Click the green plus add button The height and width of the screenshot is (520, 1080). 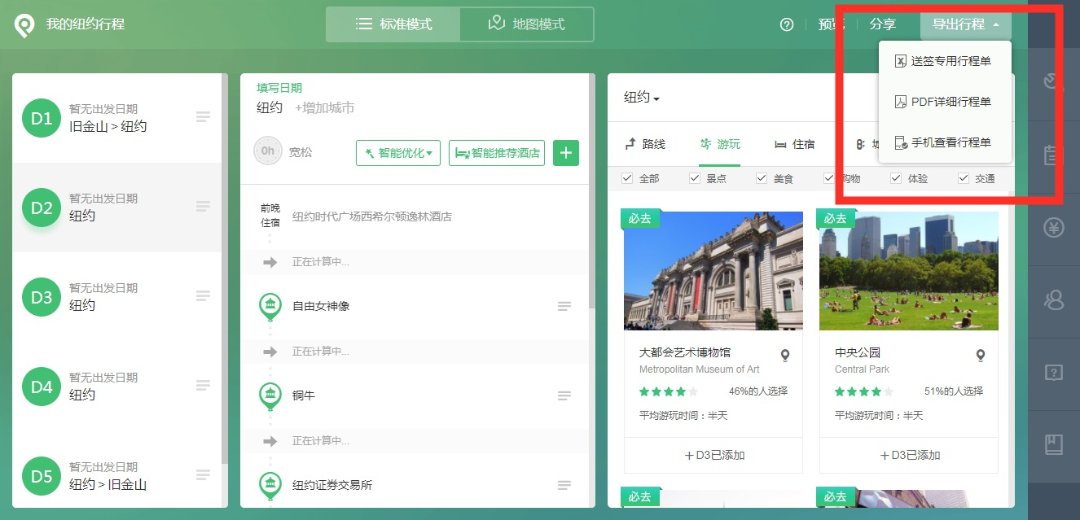coord(566,153)
